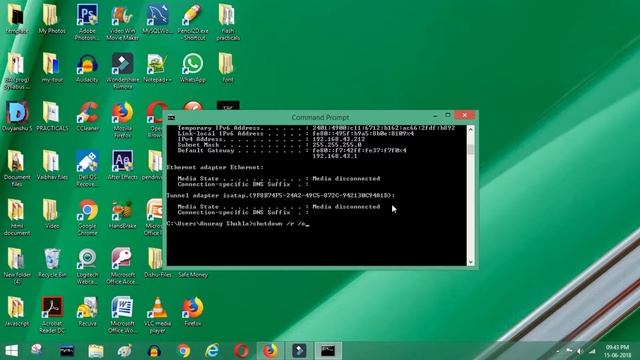Open File Explorer from the taskbar
Screen dimensions: 640x360
click(96, 351)
